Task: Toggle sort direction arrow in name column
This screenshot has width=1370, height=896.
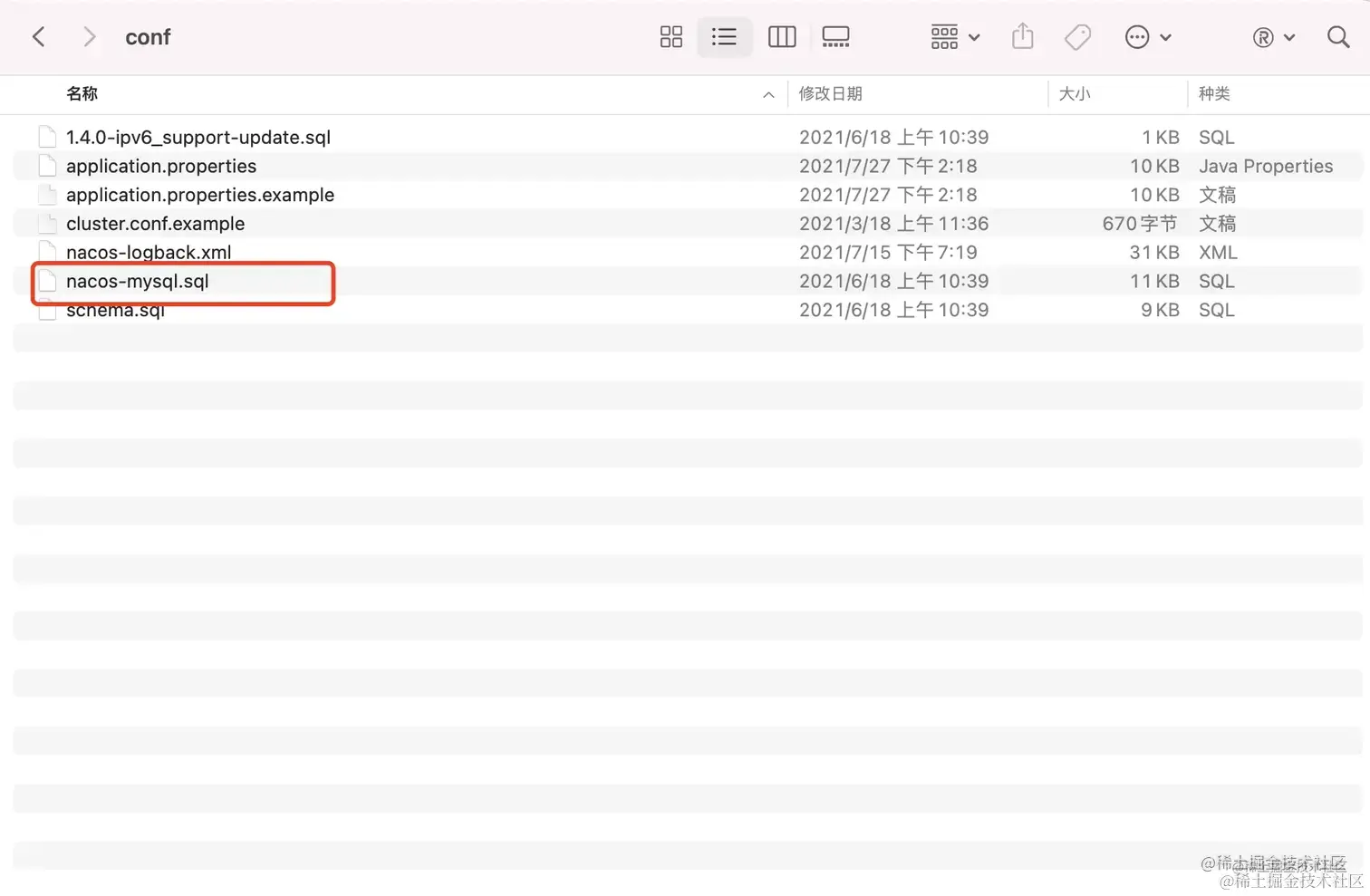Action: (x=768, y=94)
